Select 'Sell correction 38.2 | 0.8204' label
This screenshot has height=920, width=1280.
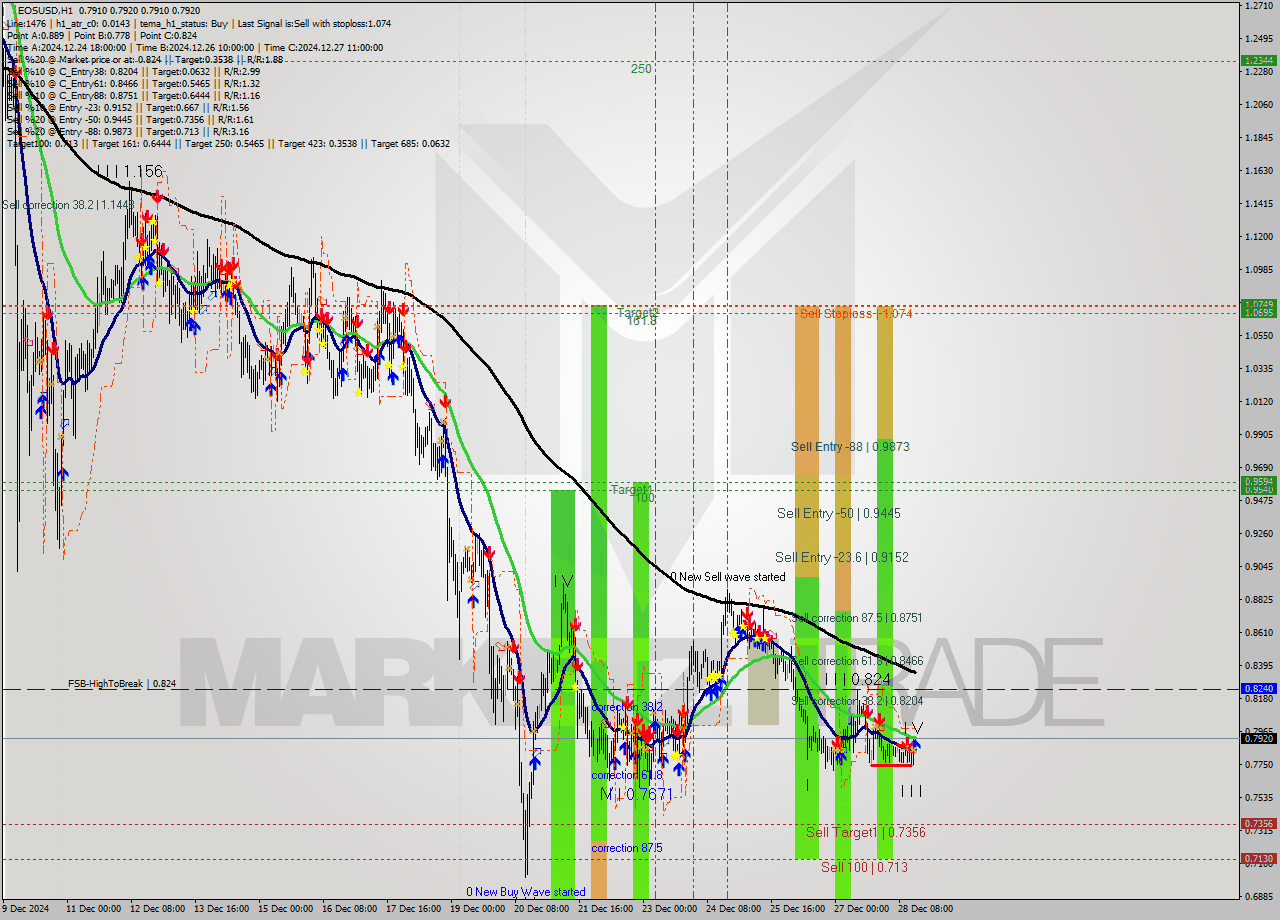(x=858, y=701)
